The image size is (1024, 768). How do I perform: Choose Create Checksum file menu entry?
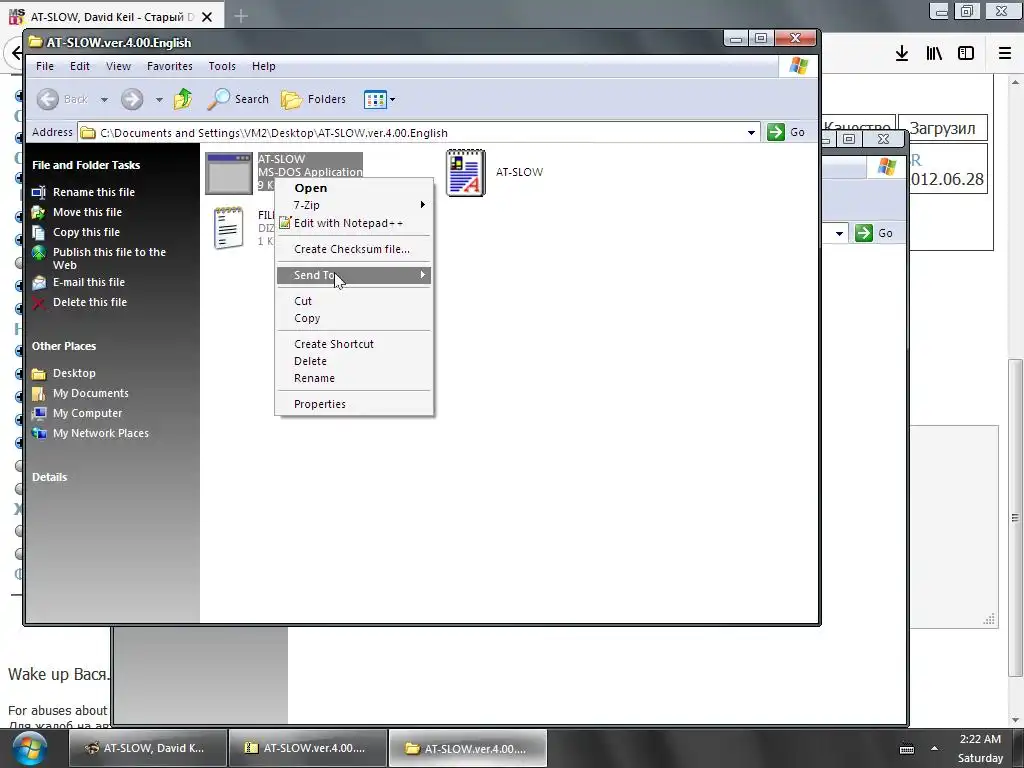(353, 249)
